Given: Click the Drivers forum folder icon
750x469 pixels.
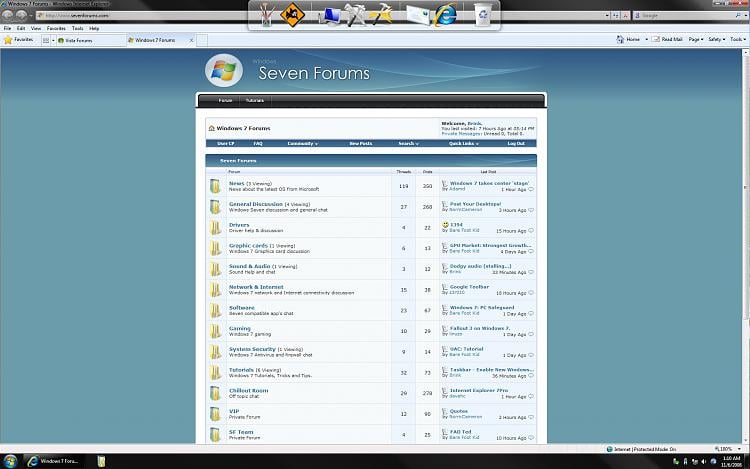Looking at the screenshot, I should point(215,228).
